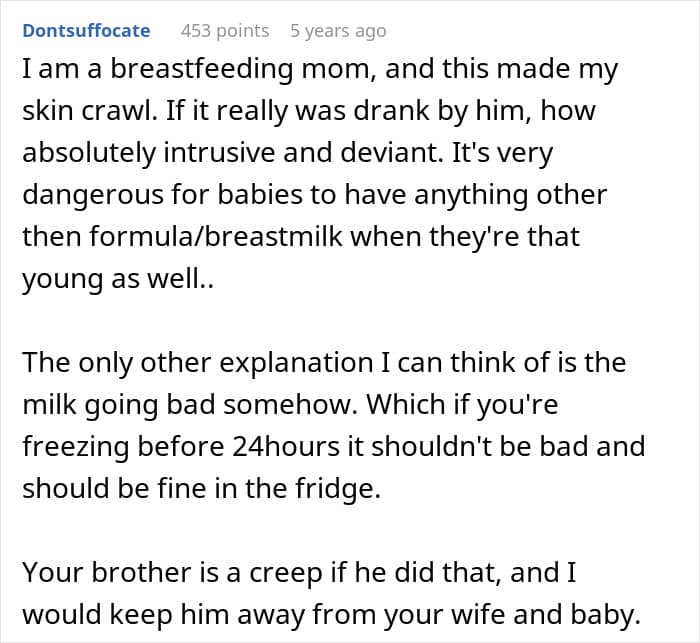Click the final paragraph starting 'Your brother is a creep'
Image resolution: width=700 pixels, height=643 pixels.
pos(332,593)
